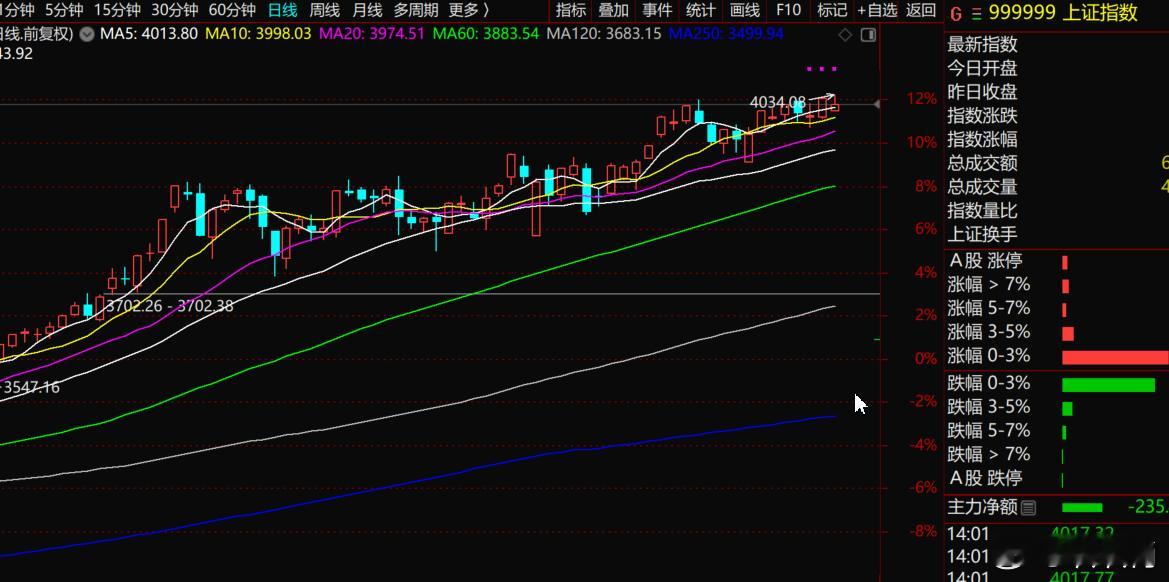Open the price adjustment dropdown beside 前复权
This screenshot has height=582, width=1169.
click(86, 34)
